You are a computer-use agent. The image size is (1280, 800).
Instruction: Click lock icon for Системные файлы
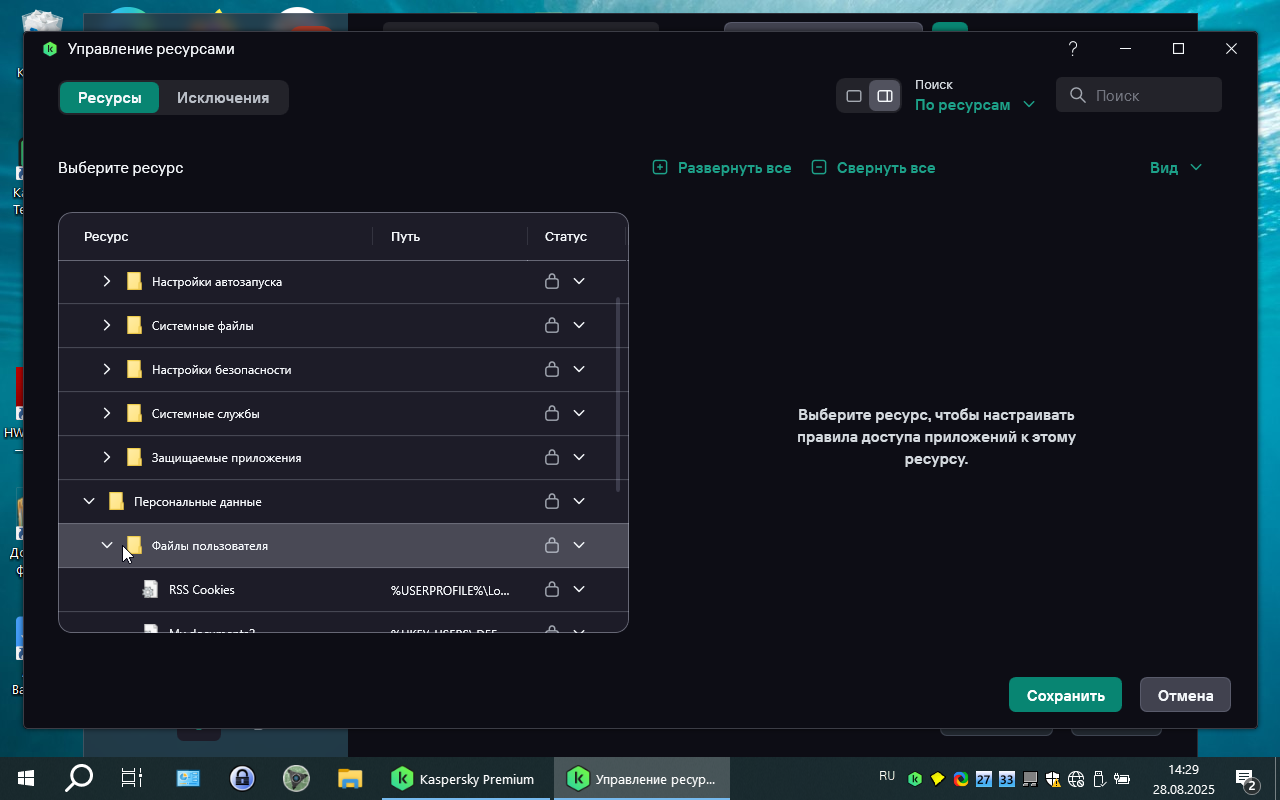(551, 326)
